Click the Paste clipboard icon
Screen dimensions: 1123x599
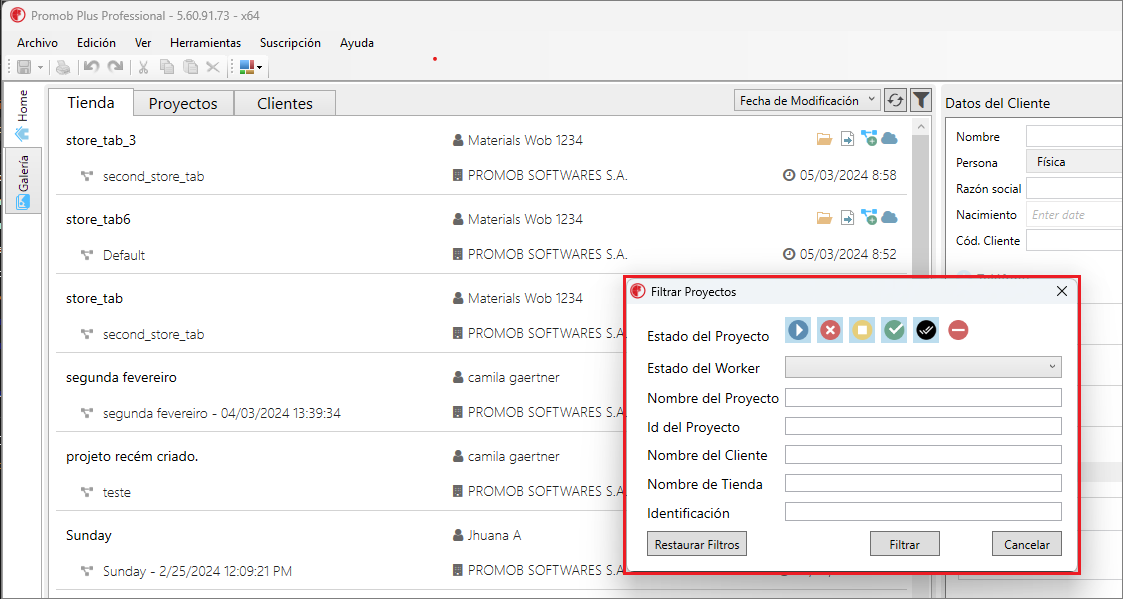(x=190, y=67)
